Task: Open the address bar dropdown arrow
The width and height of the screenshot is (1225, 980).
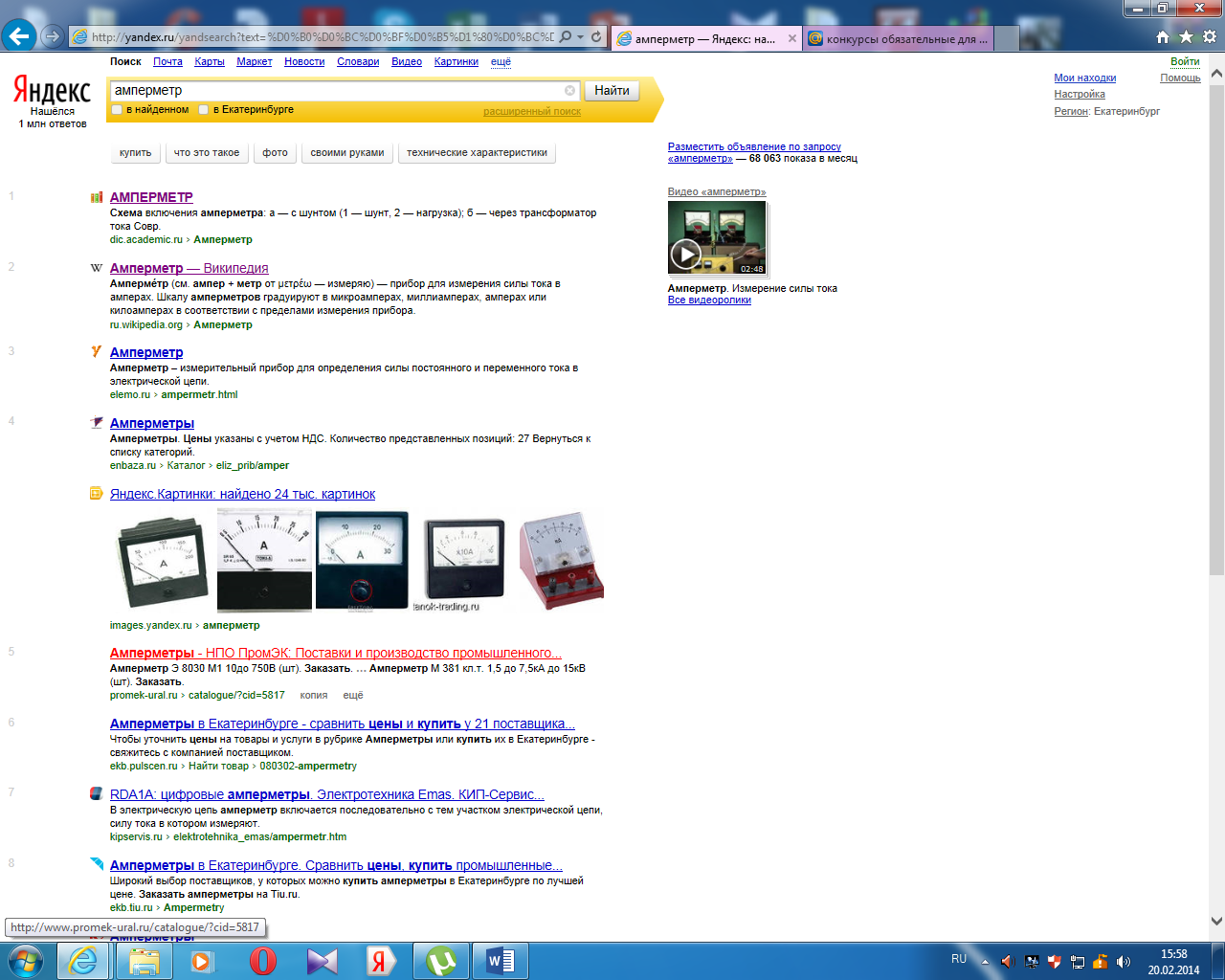Action: (580, 36)
